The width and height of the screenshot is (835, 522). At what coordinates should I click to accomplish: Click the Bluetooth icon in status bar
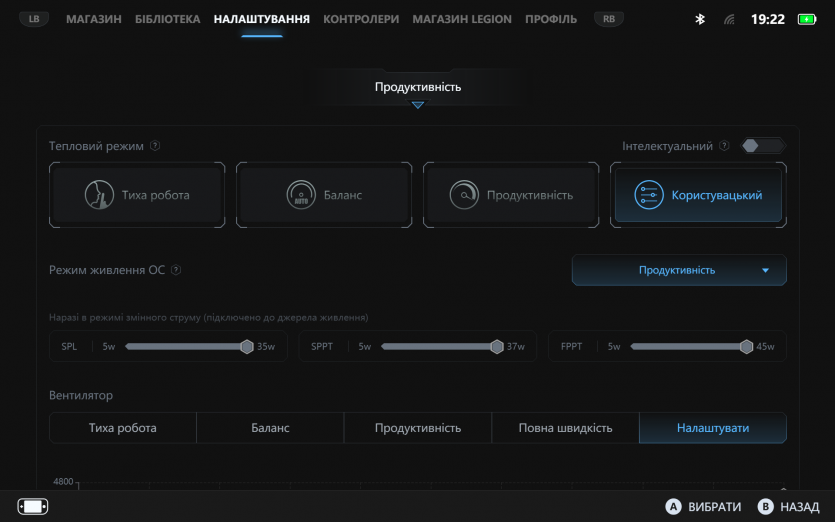(x=700, y=19)
